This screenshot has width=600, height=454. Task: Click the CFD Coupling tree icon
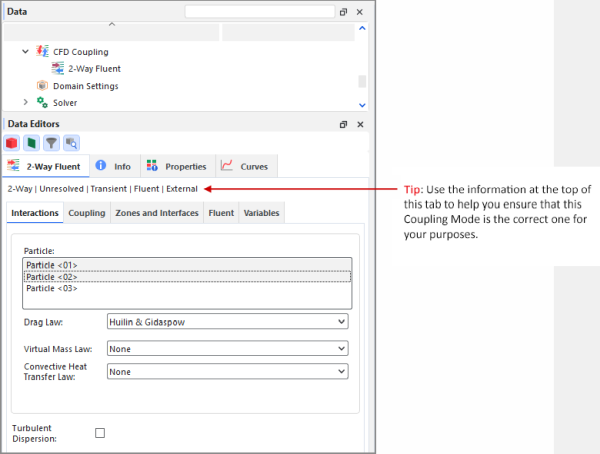pyautogui.click(x=42, y=51)
